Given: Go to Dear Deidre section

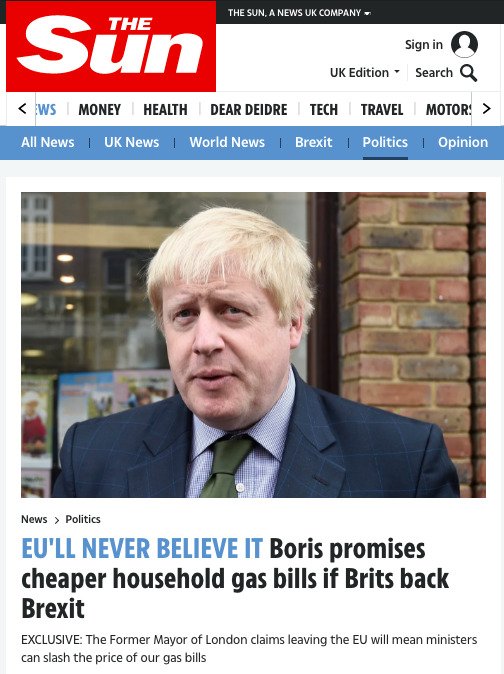Looking at the screenshot, I should (x=249, y=110).
